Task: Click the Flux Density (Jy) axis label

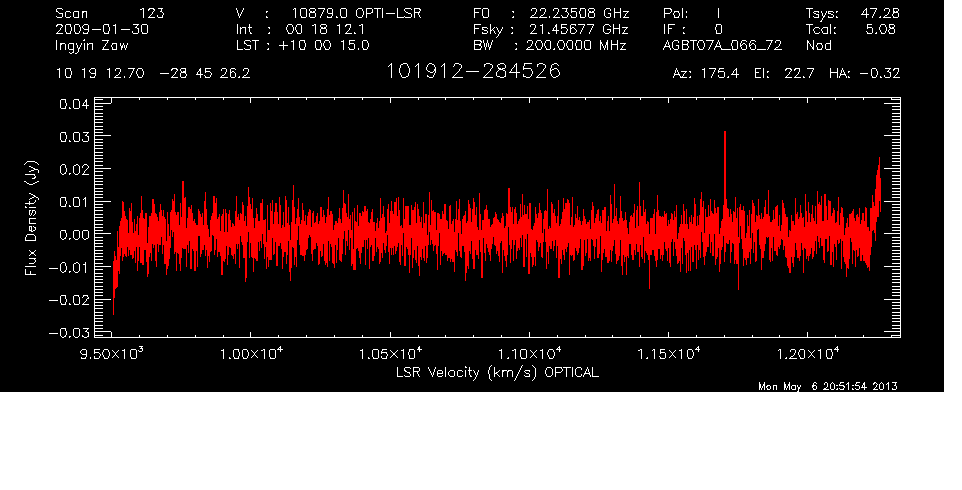Action: 31,218
